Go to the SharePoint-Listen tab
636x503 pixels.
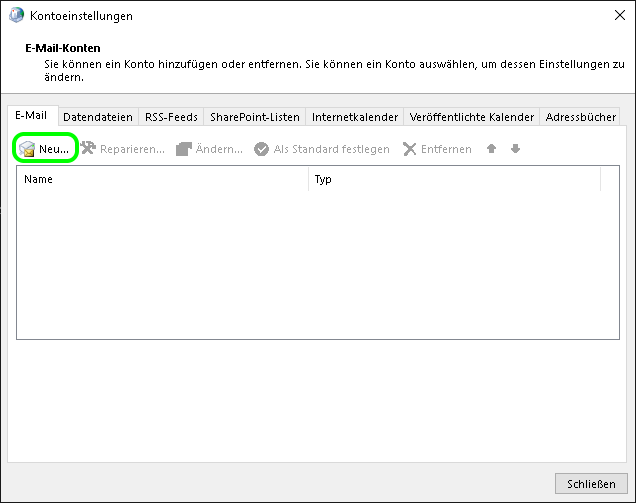[254, 117]
